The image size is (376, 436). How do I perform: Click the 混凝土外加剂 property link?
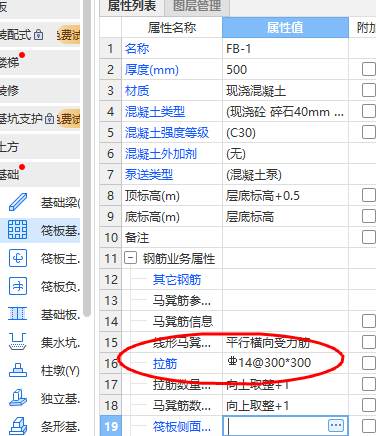tap(161, 154)
